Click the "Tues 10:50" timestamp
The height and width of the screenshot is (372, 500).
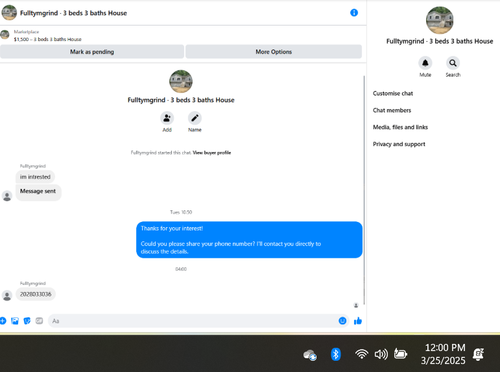click(181, 212)
